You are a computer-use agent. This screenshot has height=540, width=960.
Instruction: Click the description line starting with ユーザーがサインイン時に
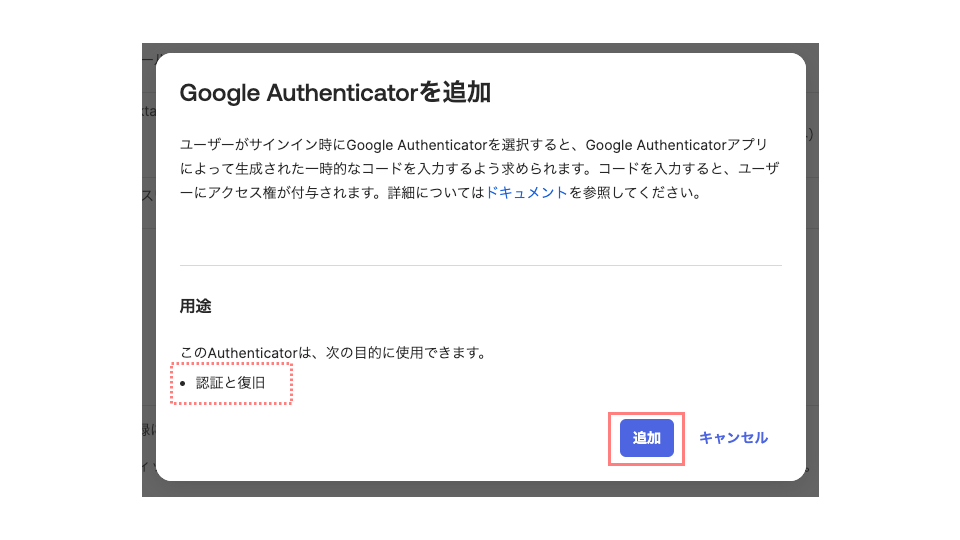(480, 143)
